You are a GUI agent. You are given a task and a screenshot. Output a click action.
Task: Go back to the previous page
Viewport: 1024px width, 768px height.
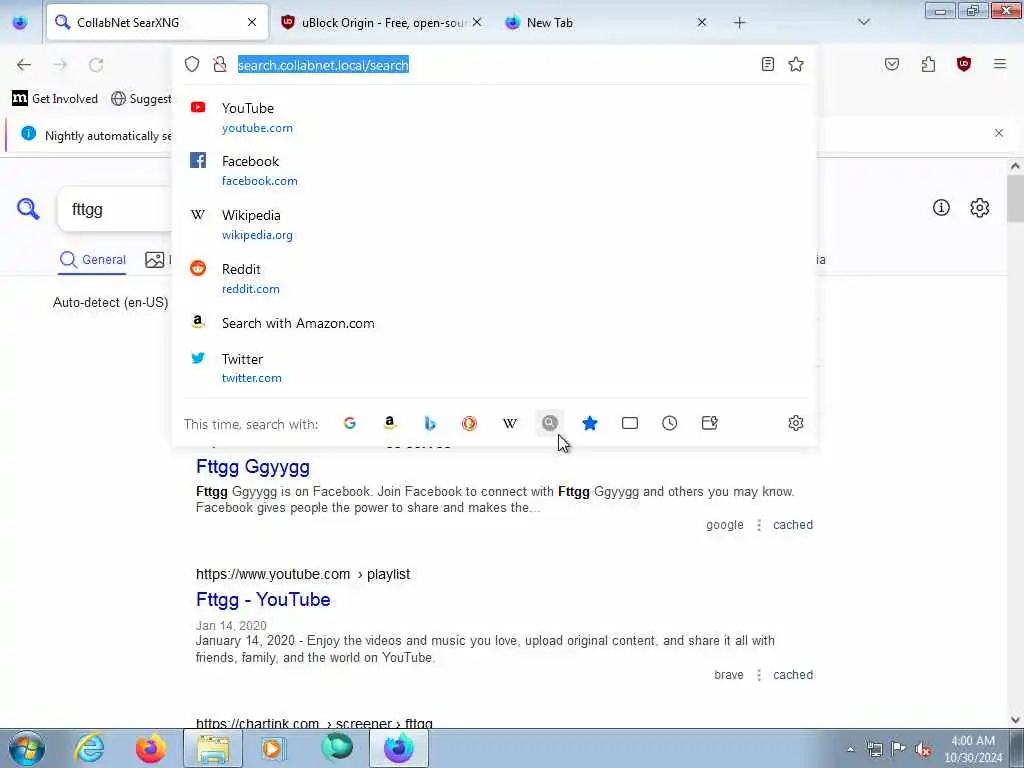(24, 64)
